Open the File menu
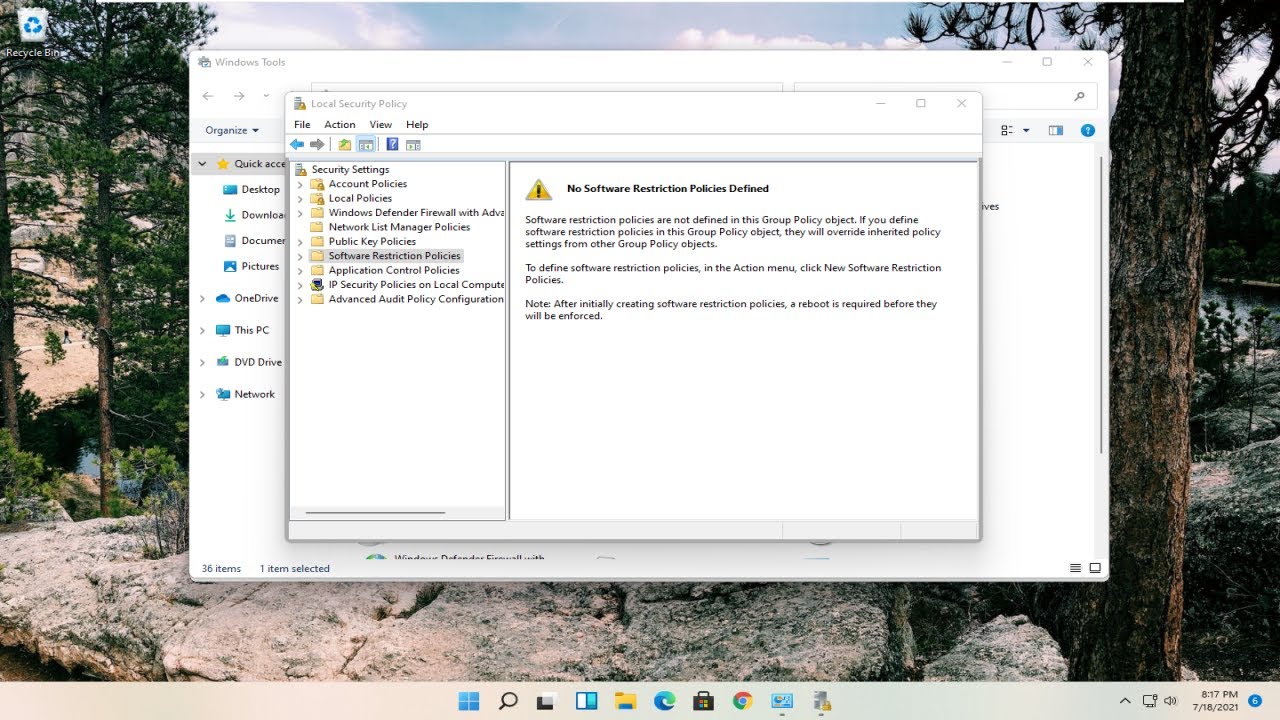1280x720 pixels. (302, 125)
